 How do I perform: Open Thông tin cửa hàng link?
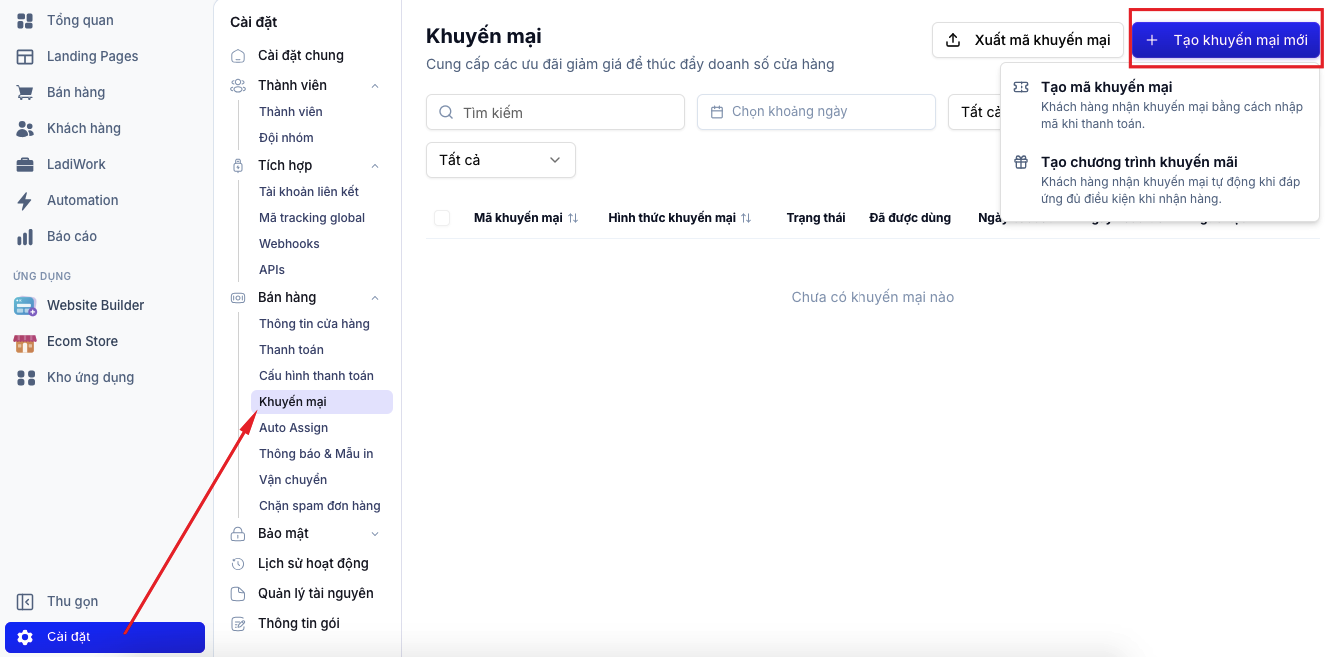pyautogui.click(x=314, y=323)
